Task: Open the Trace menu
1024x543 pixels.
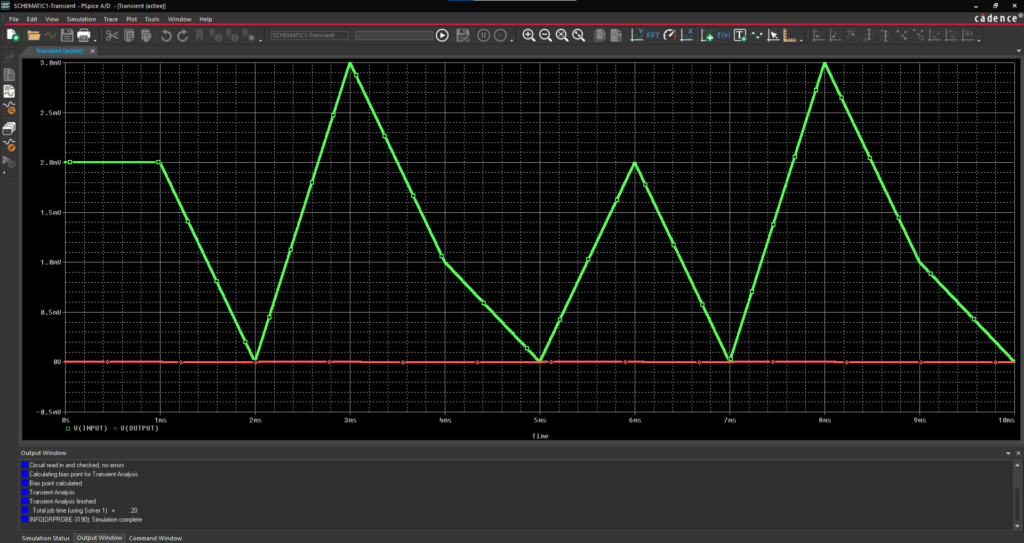Action: click(x=110, y=19)
